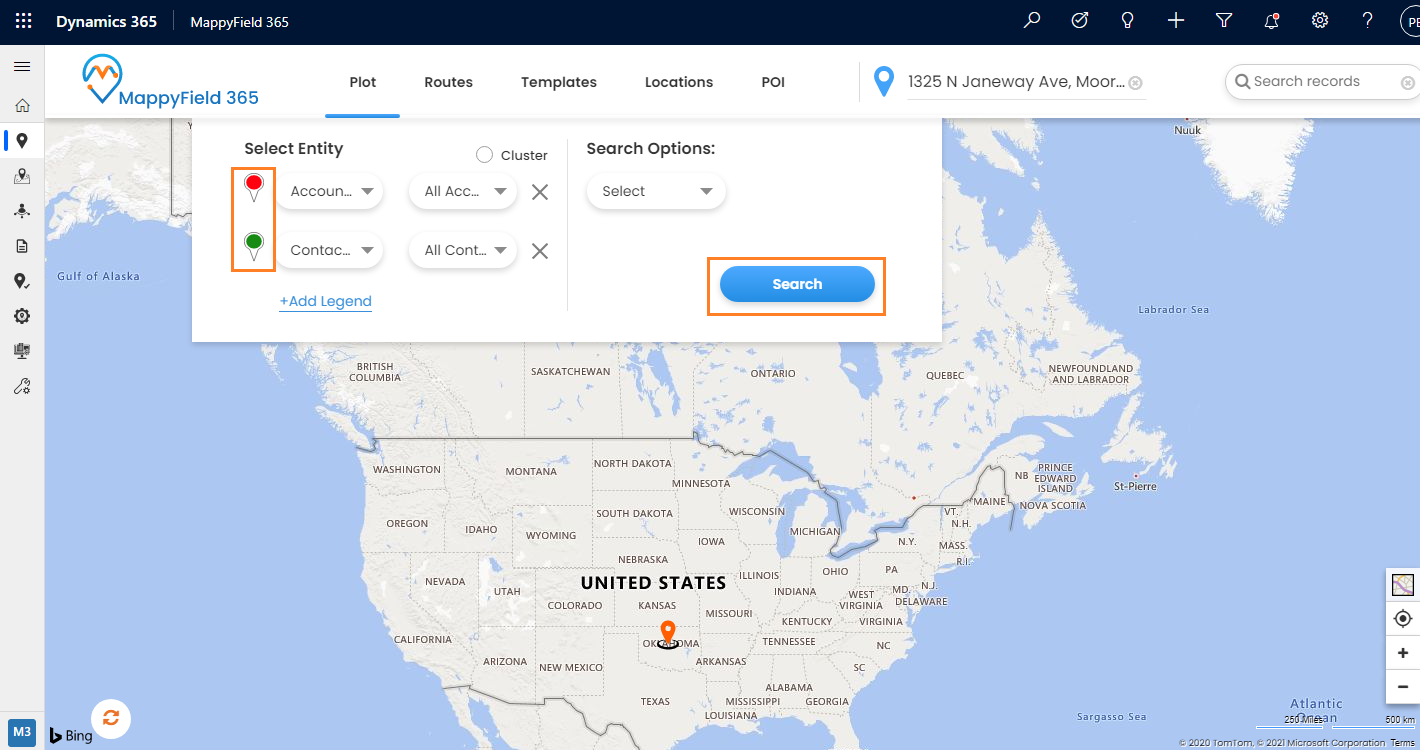Switch to the Routes tab
1420x750 pixels.
[448, 82]
